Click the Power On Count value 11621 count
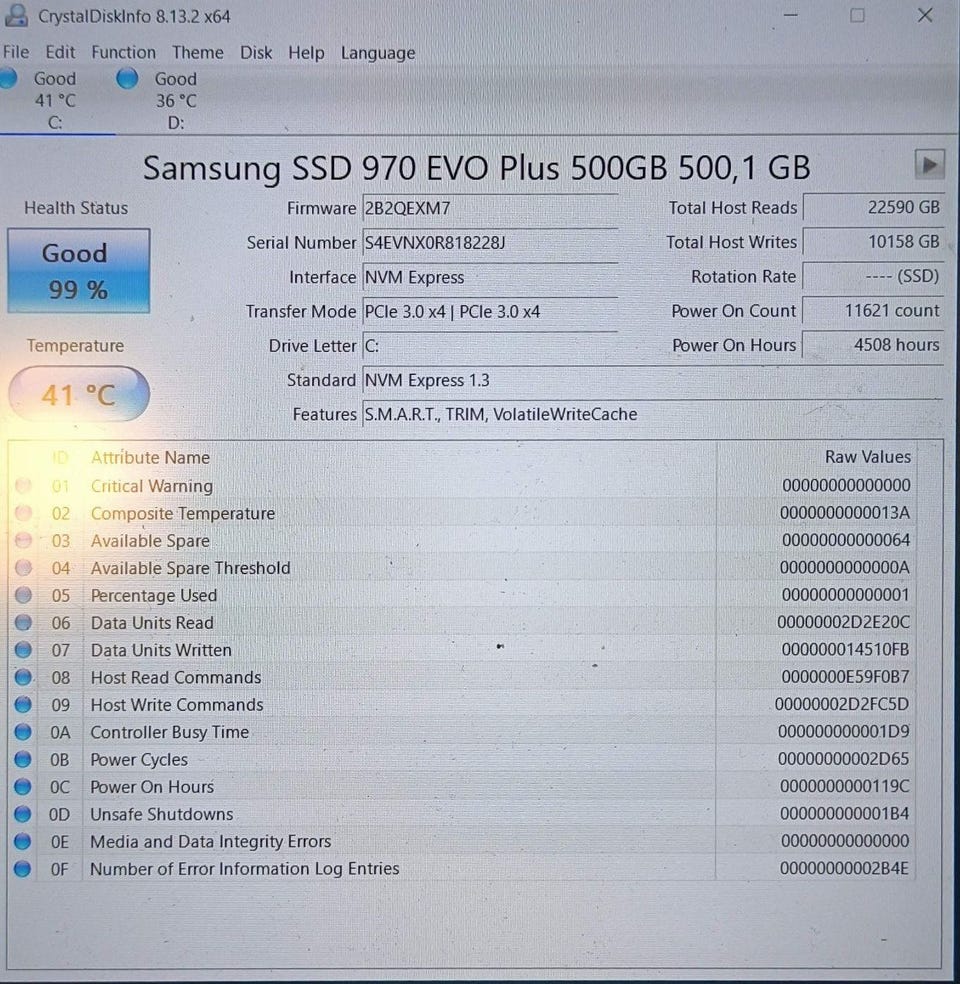Screen dimensions: 960x984 coord(873,311)
